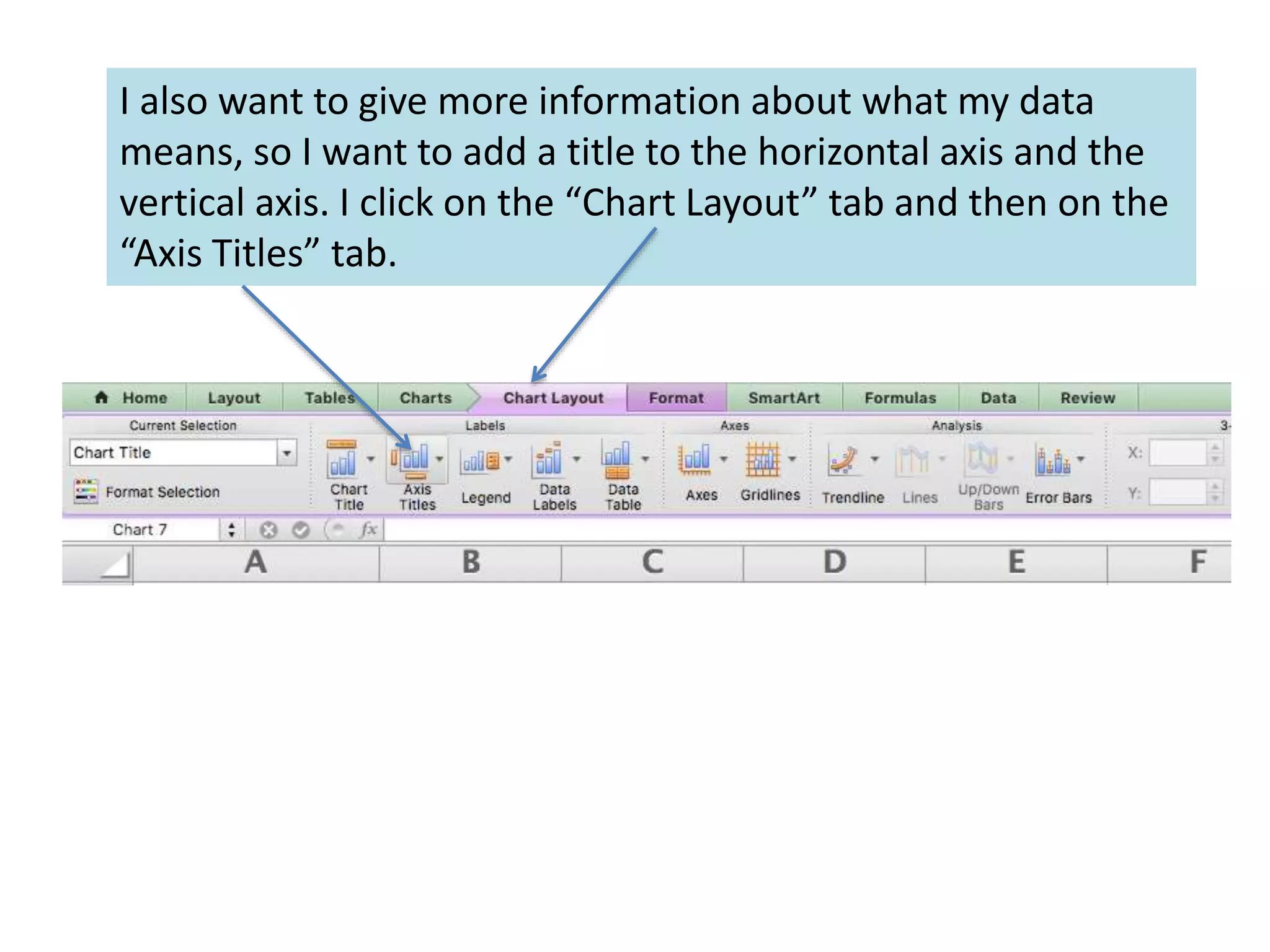The height and width of the screenshot is (952, 1270).
Task: Click the Gridlines icon
Action: [x=763, y=460]
